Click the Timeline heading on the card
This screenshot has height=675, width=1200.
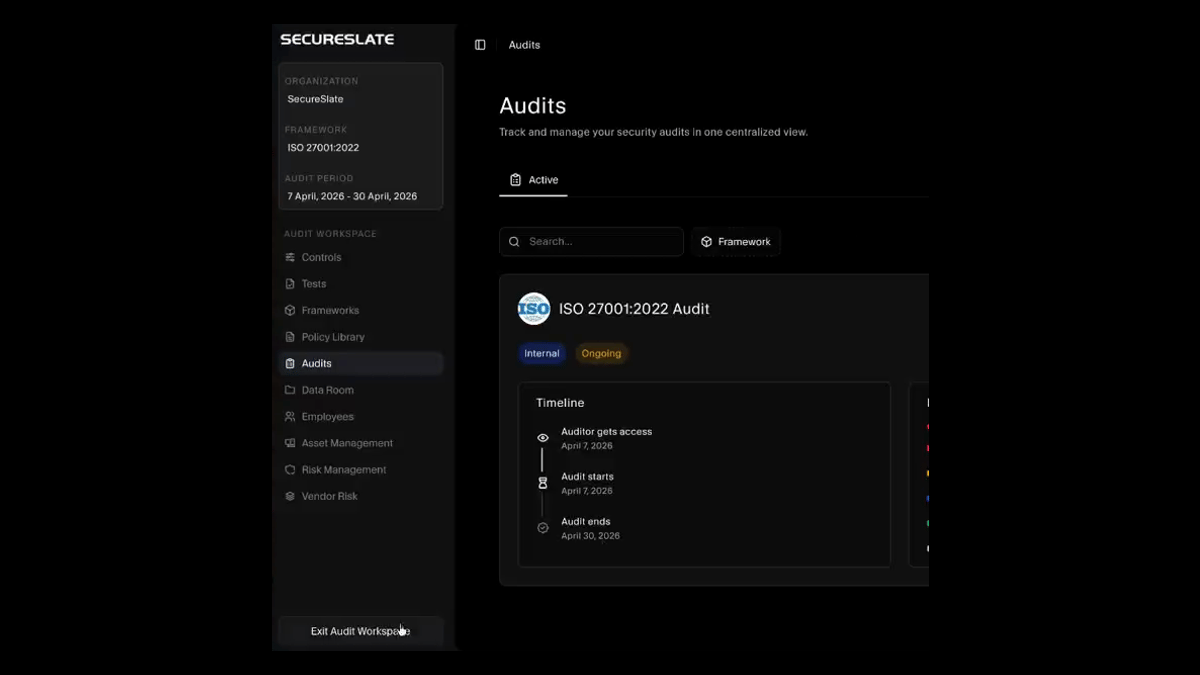pos(560,403)
